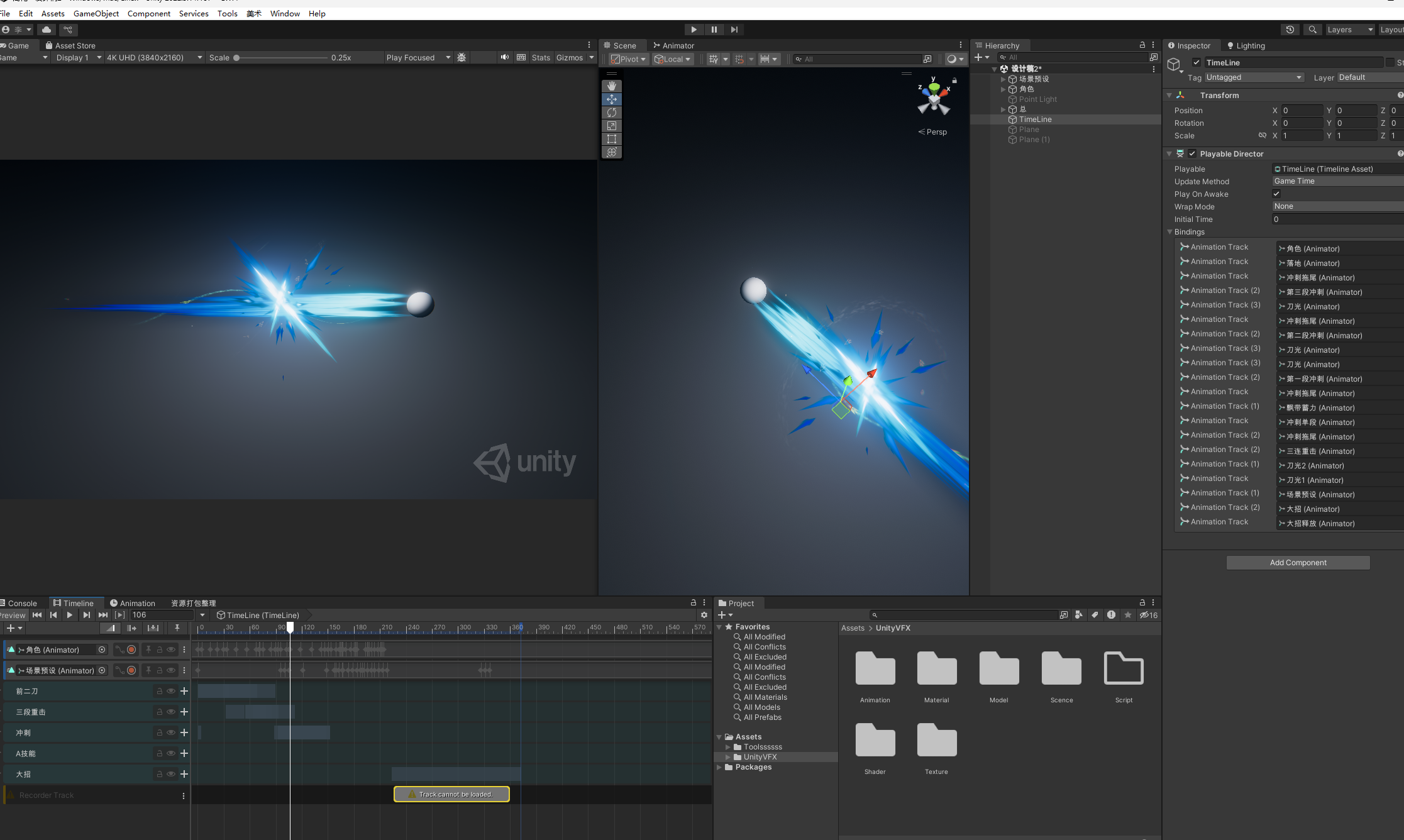Click the Timeline frame number field
Screen dimensions: 1404x840
click(162, 615)
